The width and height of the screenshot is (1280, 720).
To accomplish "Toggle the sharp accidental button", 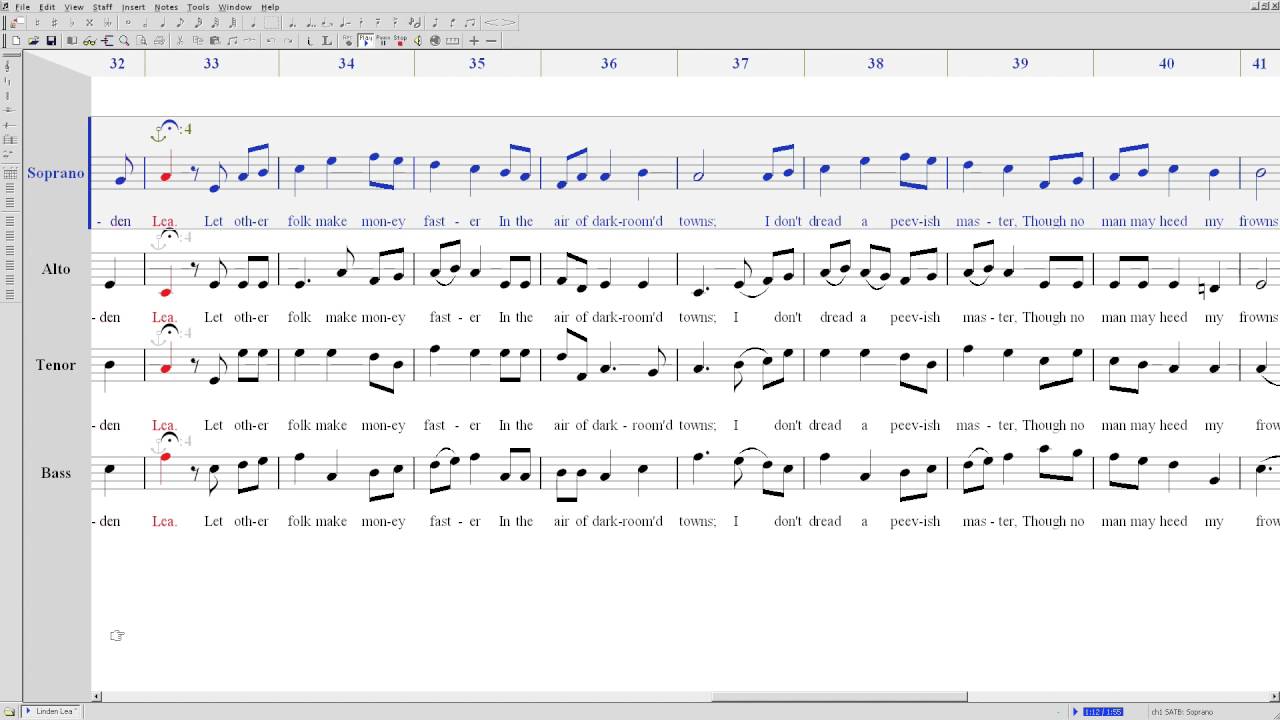I will tap(54, 22).
